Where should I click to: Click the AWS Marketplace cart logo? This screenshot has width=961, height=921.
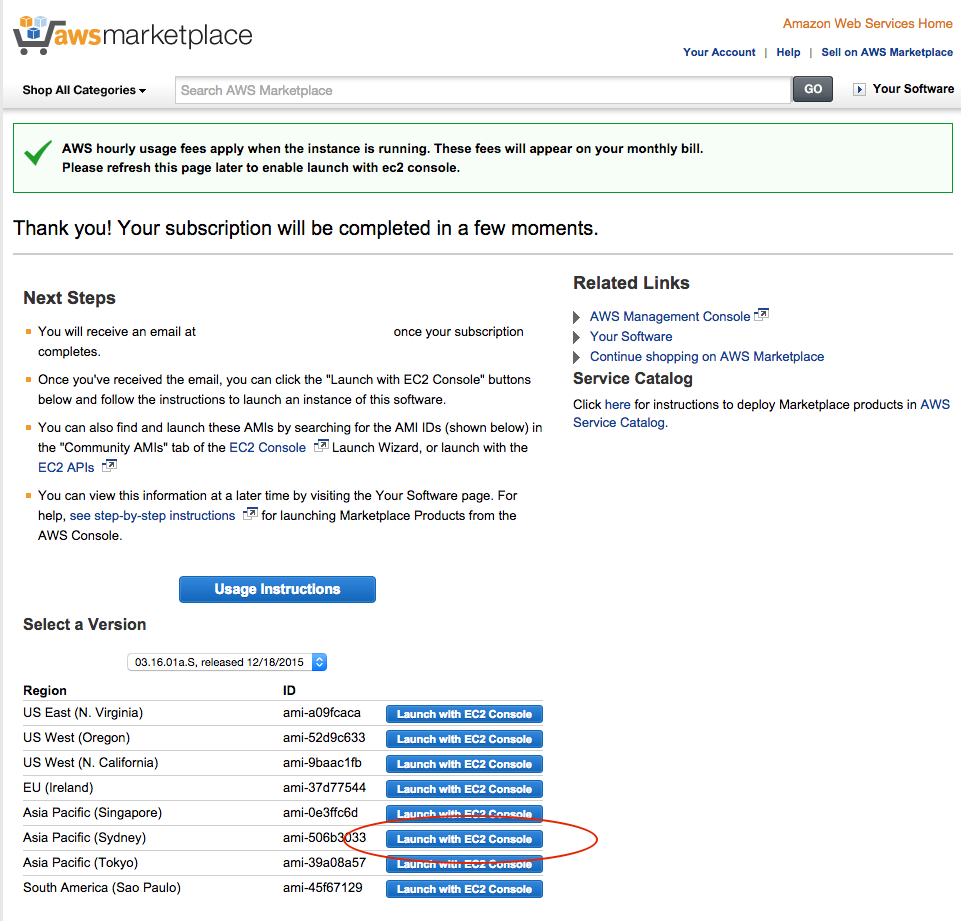132,35
